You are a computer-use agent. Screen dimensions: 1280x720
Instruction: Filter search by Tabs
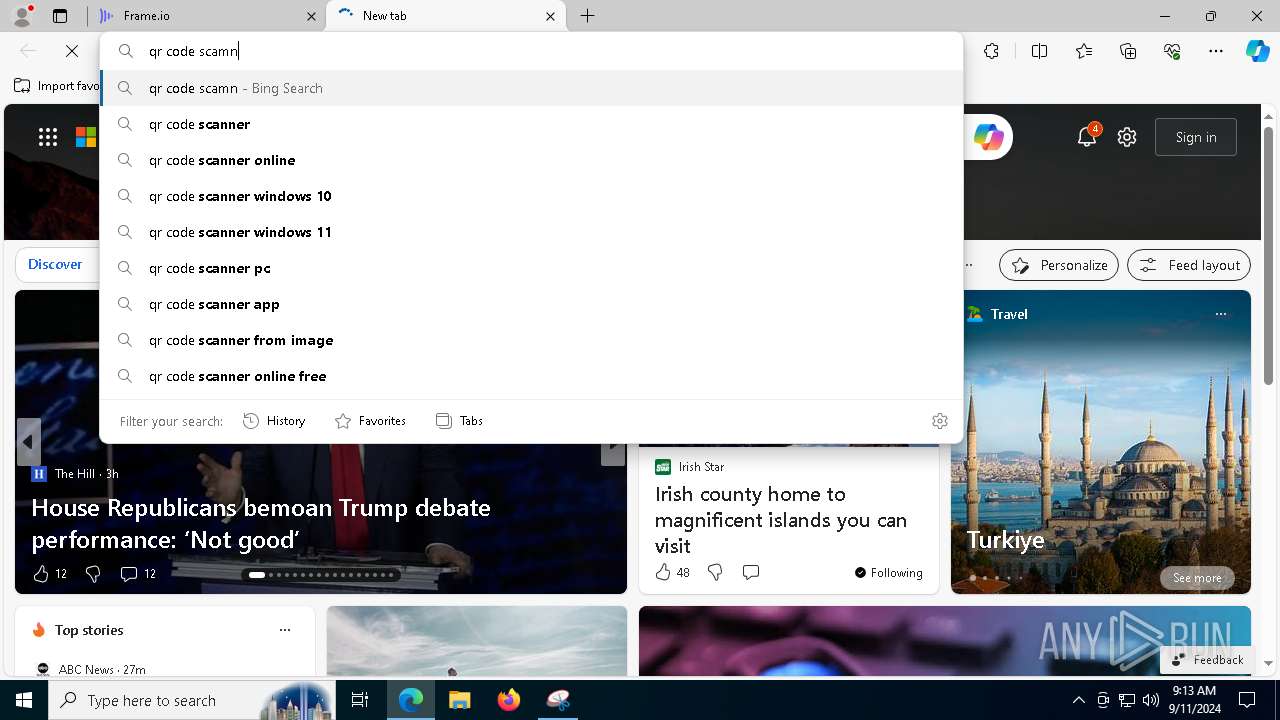[x=460, y=421]
